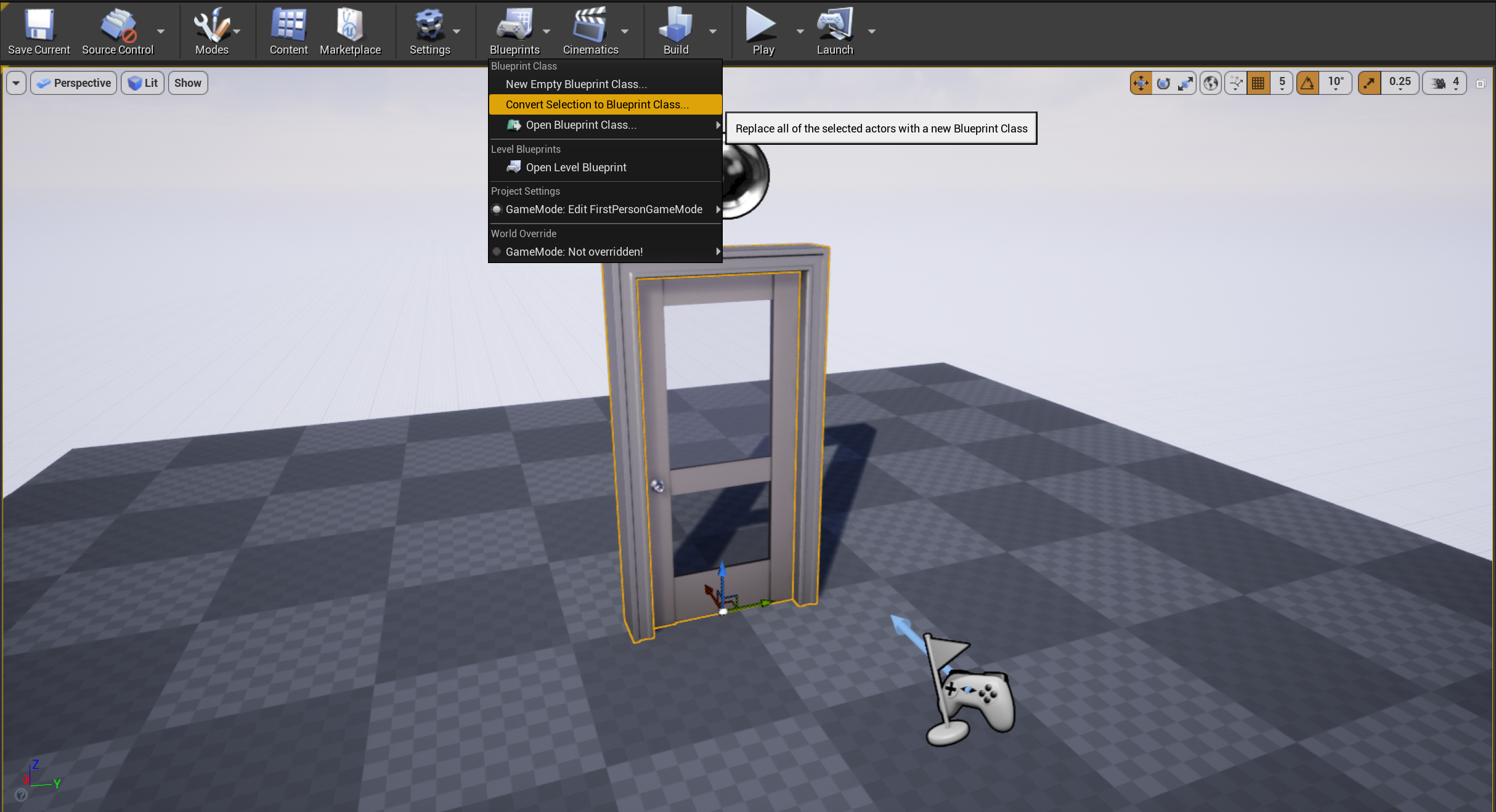
Task: Select the Rotate tool in viewport toolbar
Action: pos(1162,83)
